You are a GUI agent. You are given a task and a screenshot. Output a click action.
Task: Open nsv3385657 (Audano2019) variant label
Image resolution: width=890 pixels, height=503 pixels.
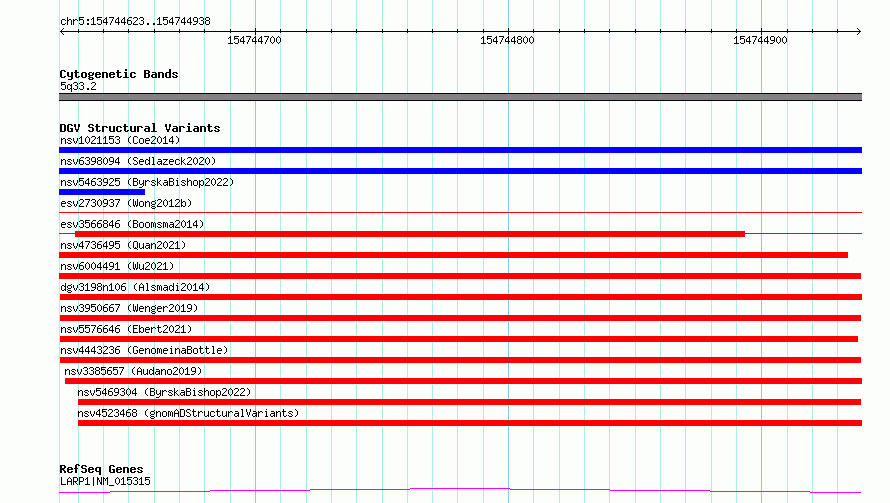click(x=133, y=371)
